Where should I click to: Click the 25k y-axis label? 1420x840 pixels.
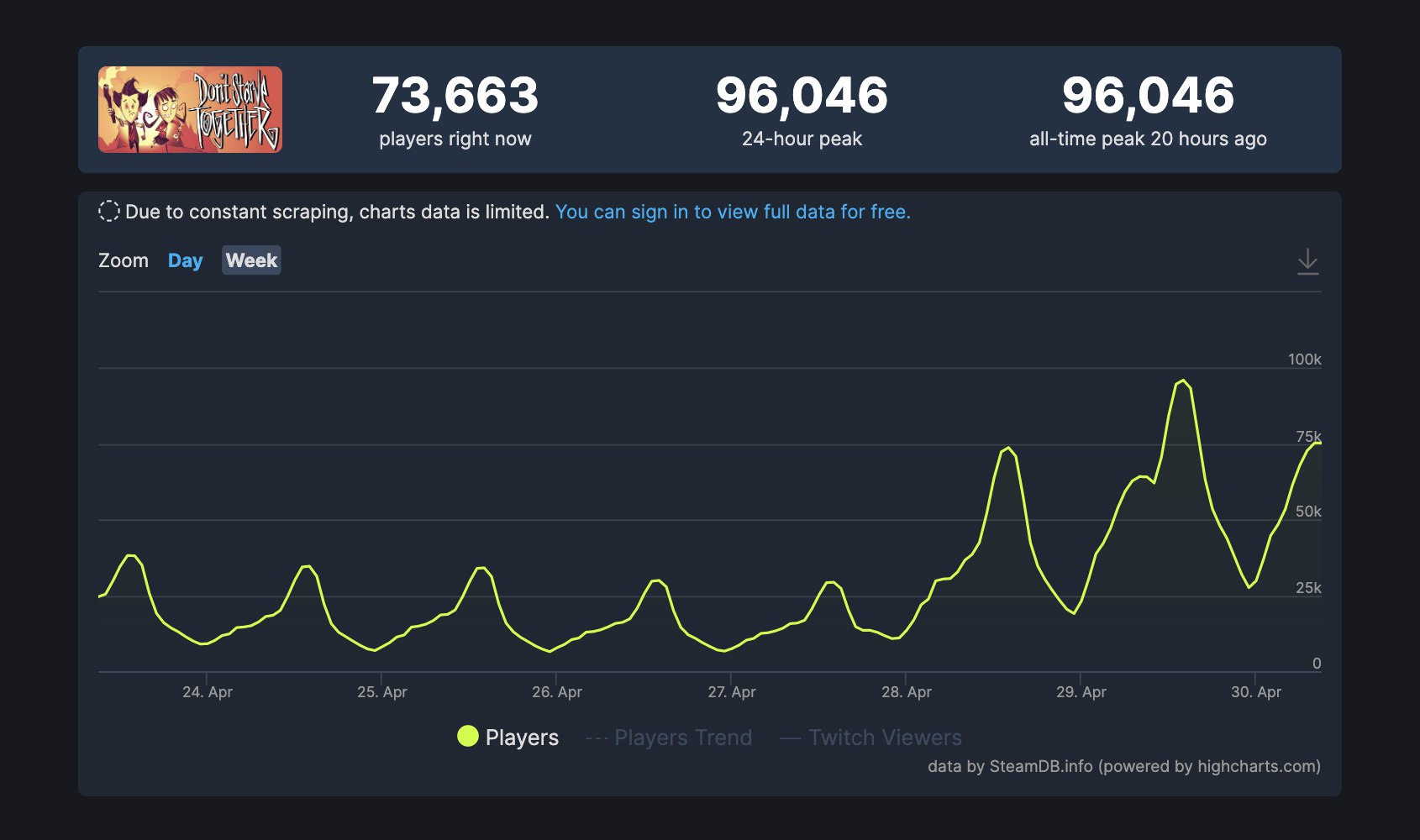(x=1308, y=588)
